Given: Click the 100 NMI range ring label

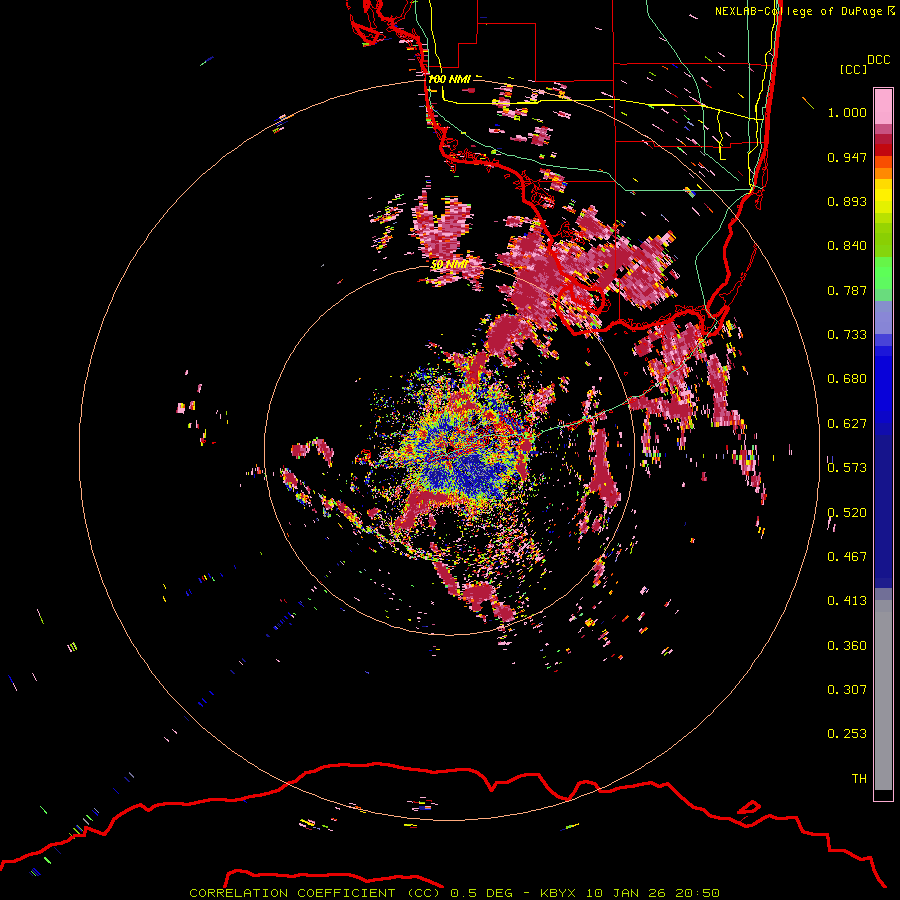Looking at the screenshot, I should pos(449,79).
